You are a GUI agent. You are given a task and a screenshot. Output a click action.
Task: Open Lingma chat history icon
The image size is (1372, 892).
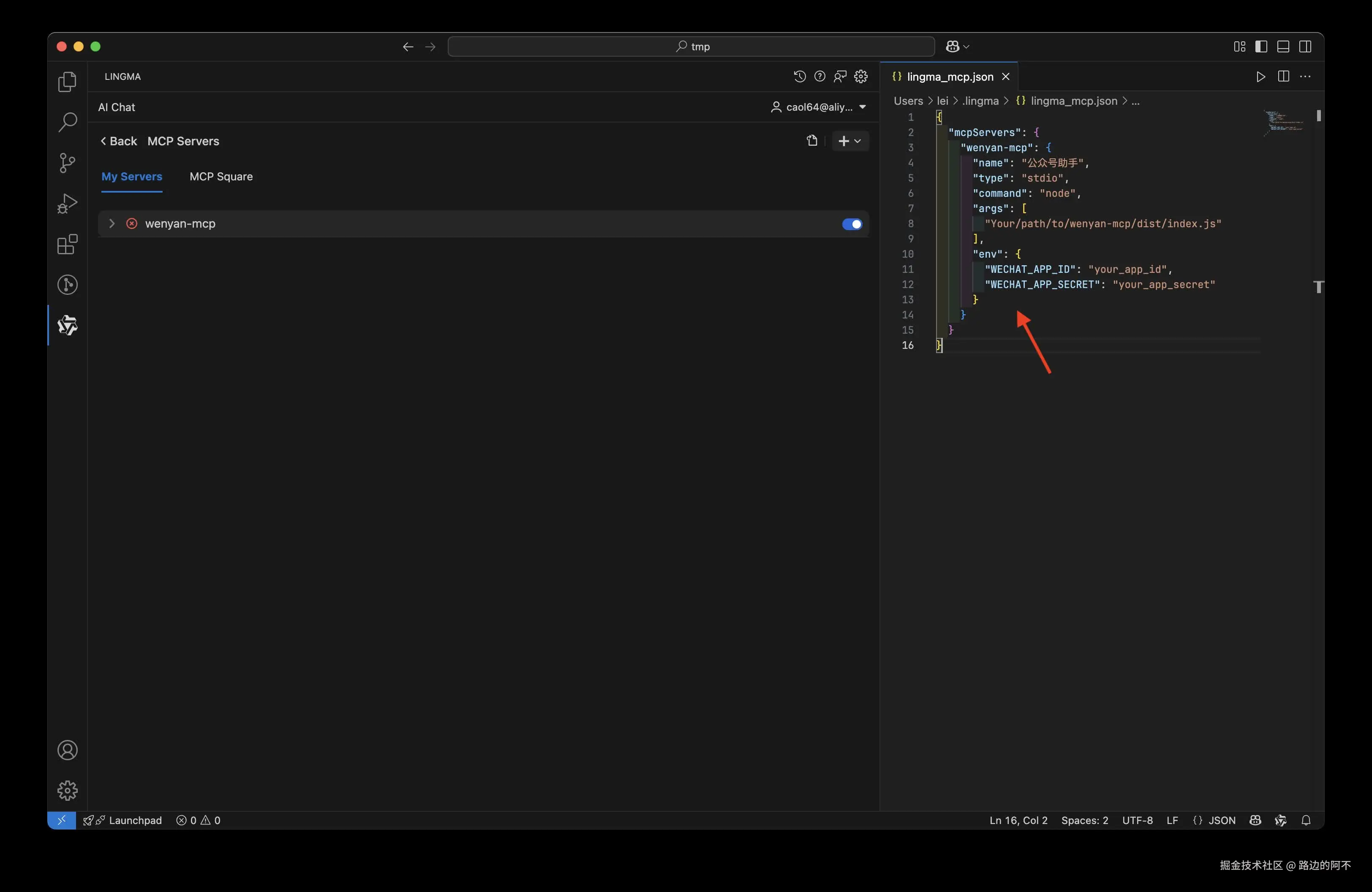point(800,76)
